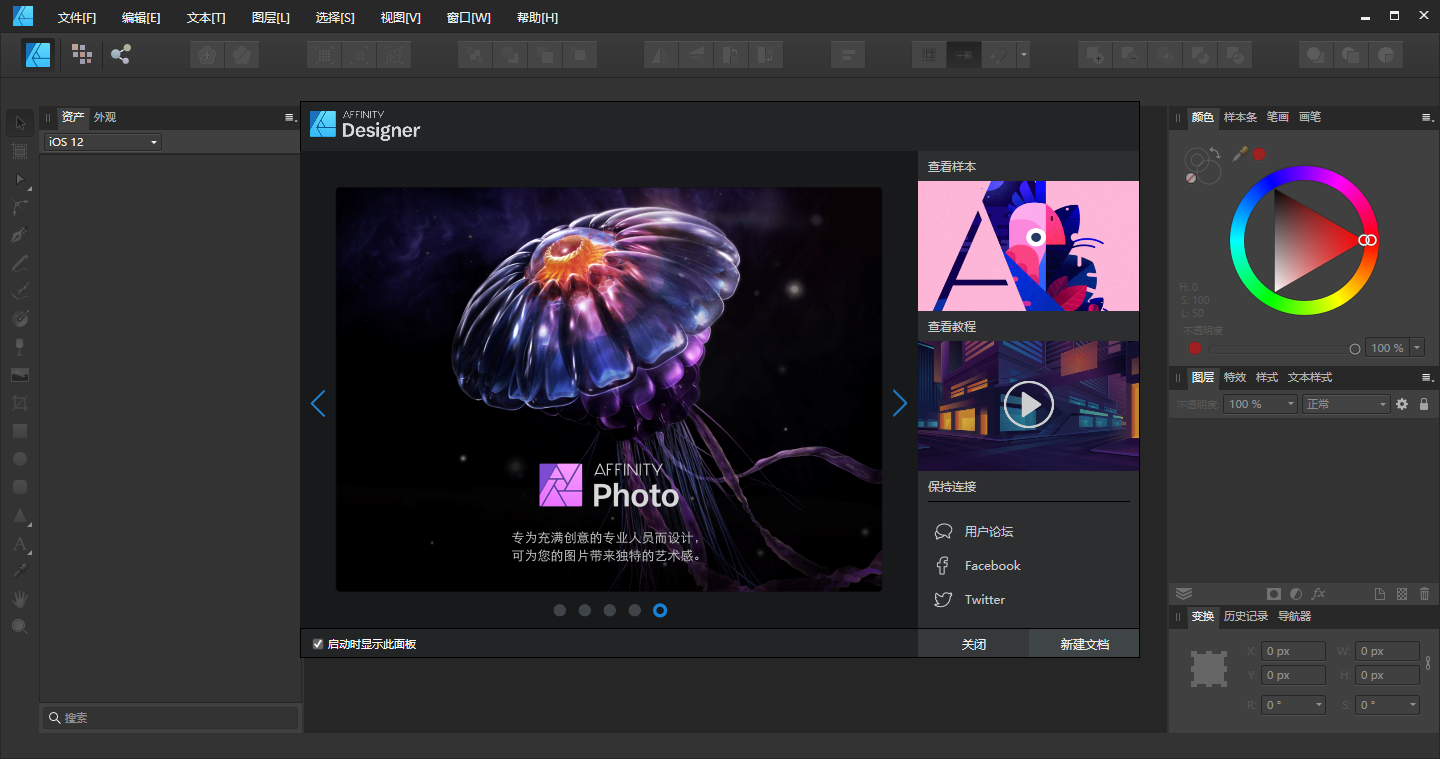The height and width of the screenshot is (759, 1440).
Task: Pick color with the eyedropper in Colour panel
Action: (1240, 153)
